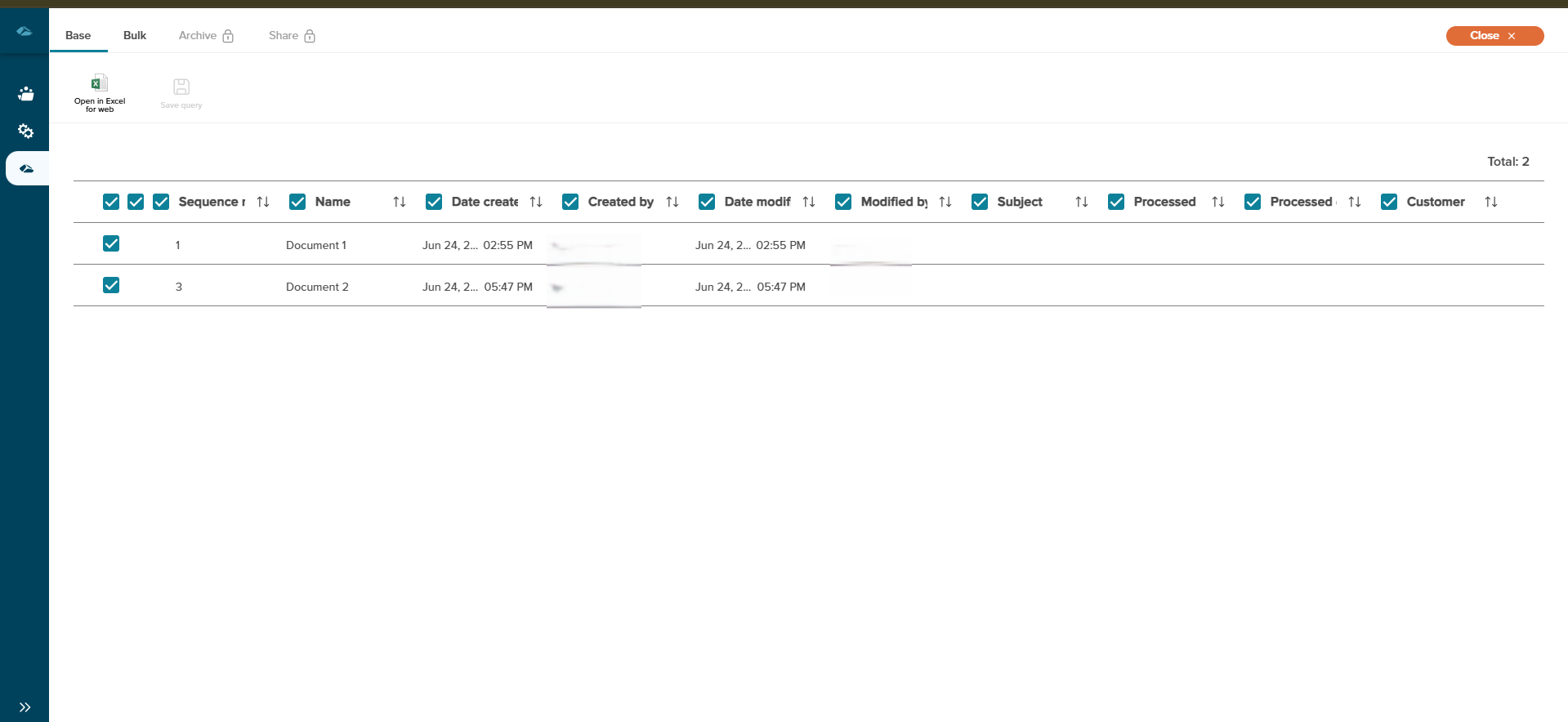1568x722 pixels.
Task: Click the Created by column header
Action: tap(621, 202)
